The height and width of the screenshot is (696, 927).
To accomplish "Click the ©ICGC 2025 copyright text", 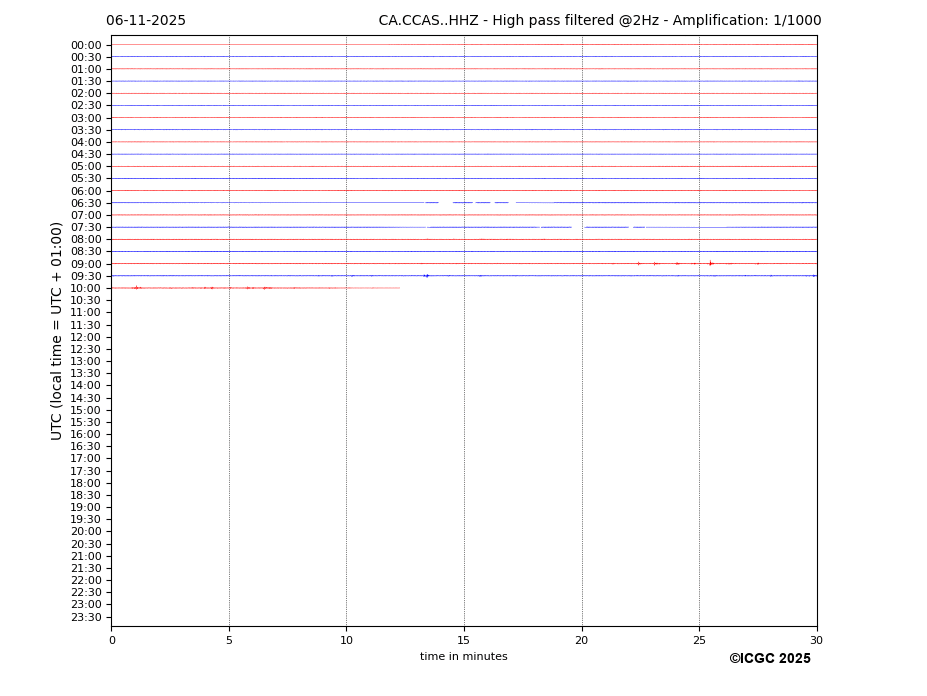I will point(769,659).
